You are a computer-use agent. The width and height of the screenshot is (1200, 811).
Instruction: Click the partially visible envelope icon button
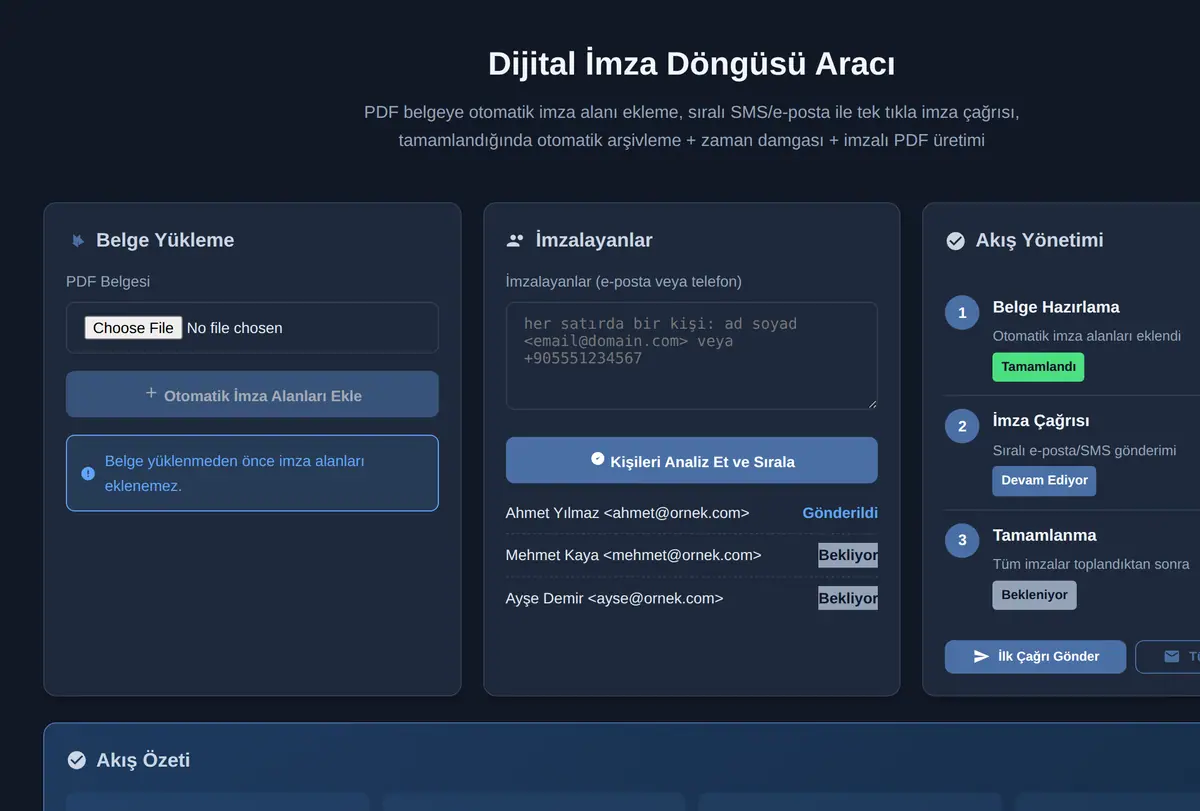coord(1168,657)
